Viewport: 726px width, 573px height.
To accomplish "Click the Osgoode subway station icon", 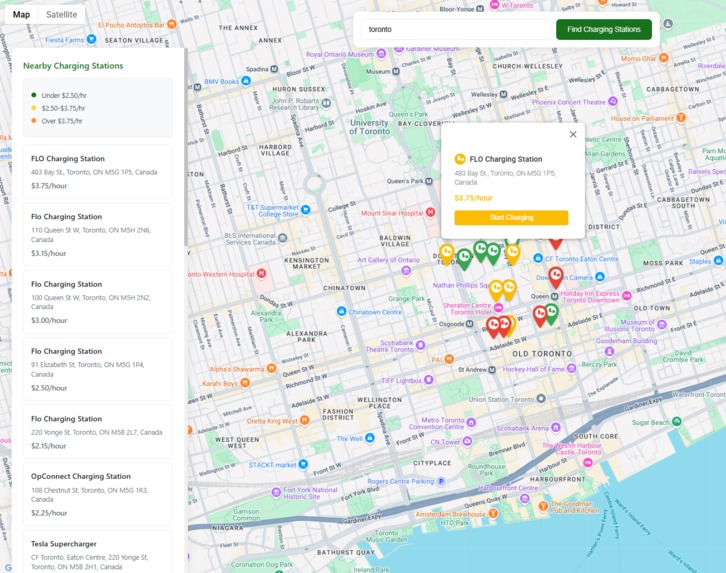I will point(469,324).
